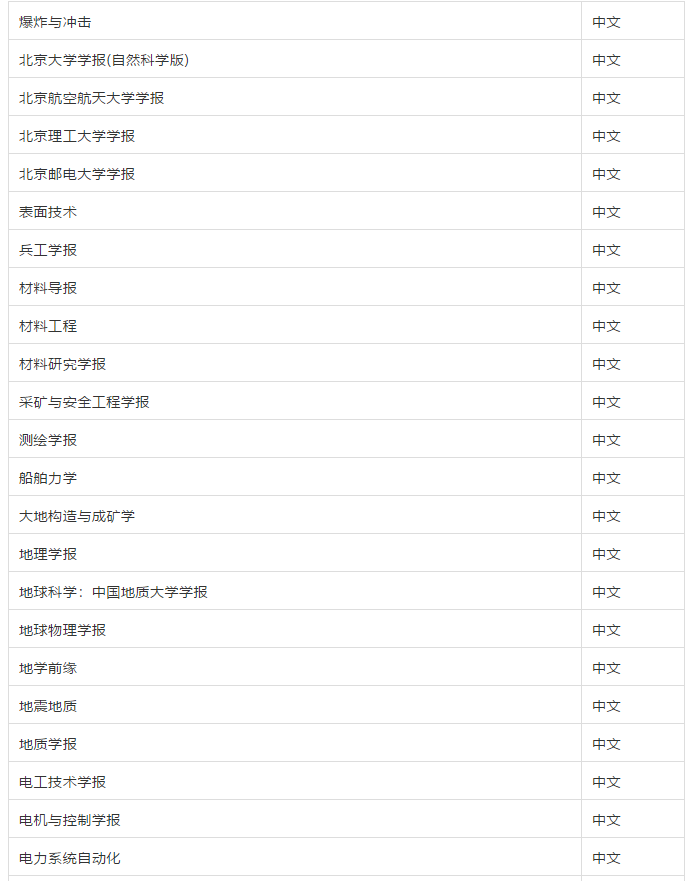
Task: Click 地球科学：中国地质大学学报 entry
Action: 114,592
